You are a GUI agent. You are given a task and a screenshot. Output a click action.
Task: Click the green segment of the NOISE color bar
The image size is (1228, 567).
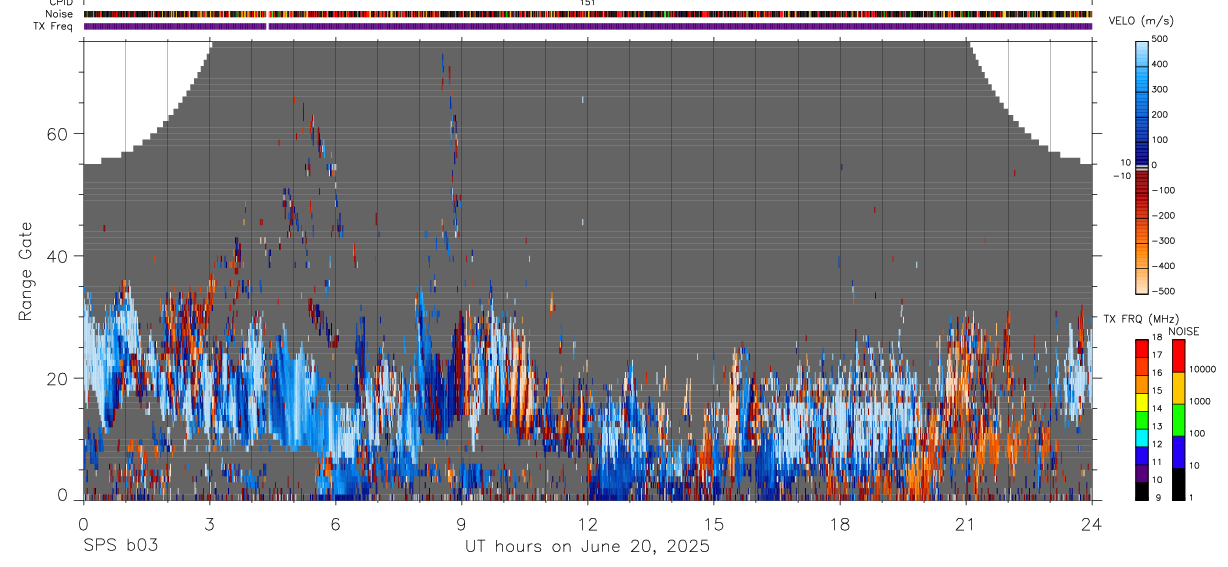[1178, 420]
